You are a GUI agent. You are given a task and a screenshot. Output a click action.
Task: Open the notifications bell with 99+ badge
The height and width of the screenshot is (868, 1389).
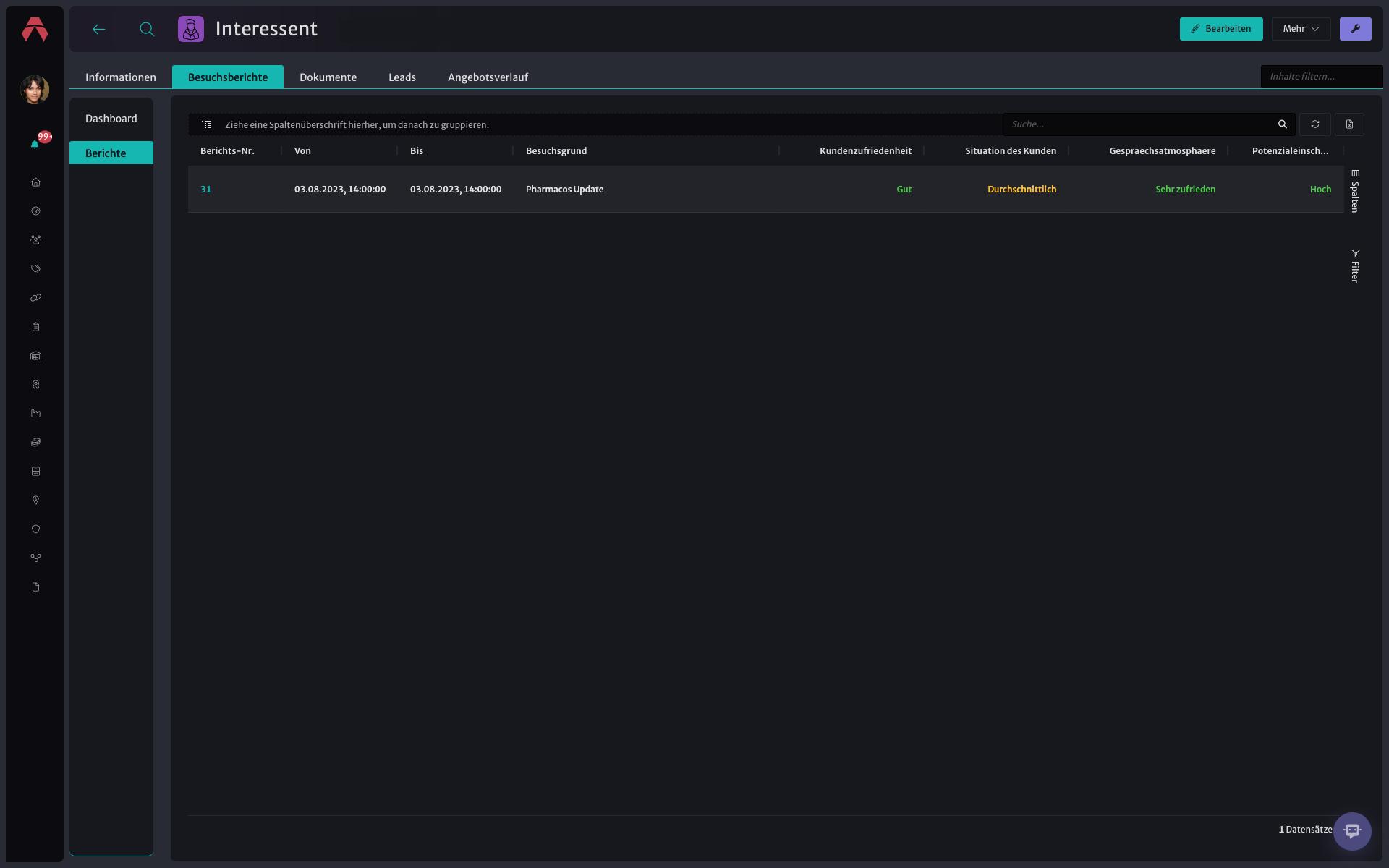pyautogui.click(x=35, y=143)
